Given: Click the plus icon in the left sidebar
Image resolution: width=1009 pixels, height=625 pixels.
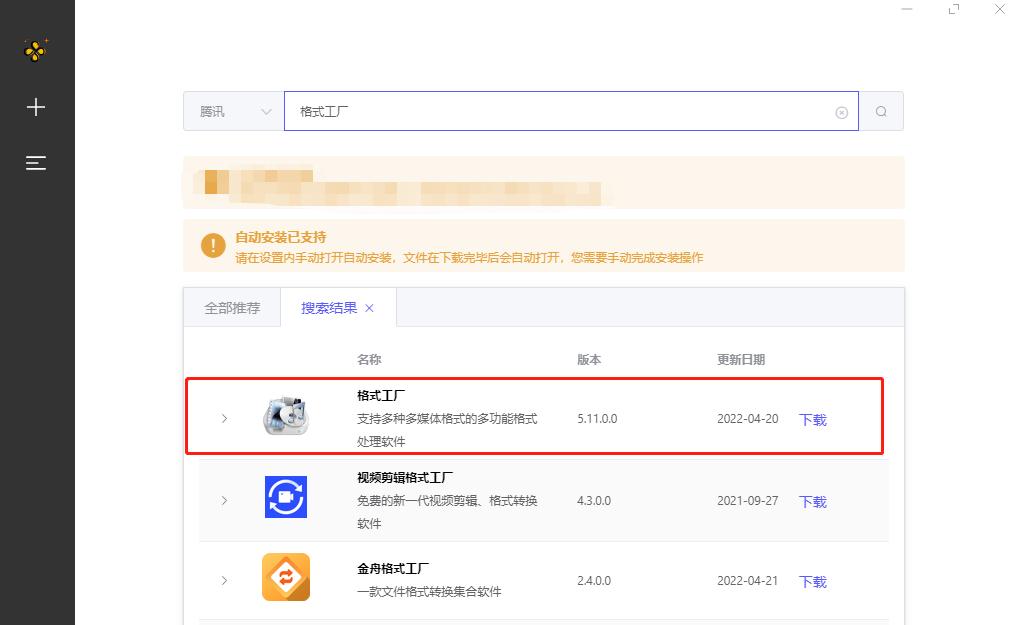Looking at the screenshot, I should coord(36,106).
